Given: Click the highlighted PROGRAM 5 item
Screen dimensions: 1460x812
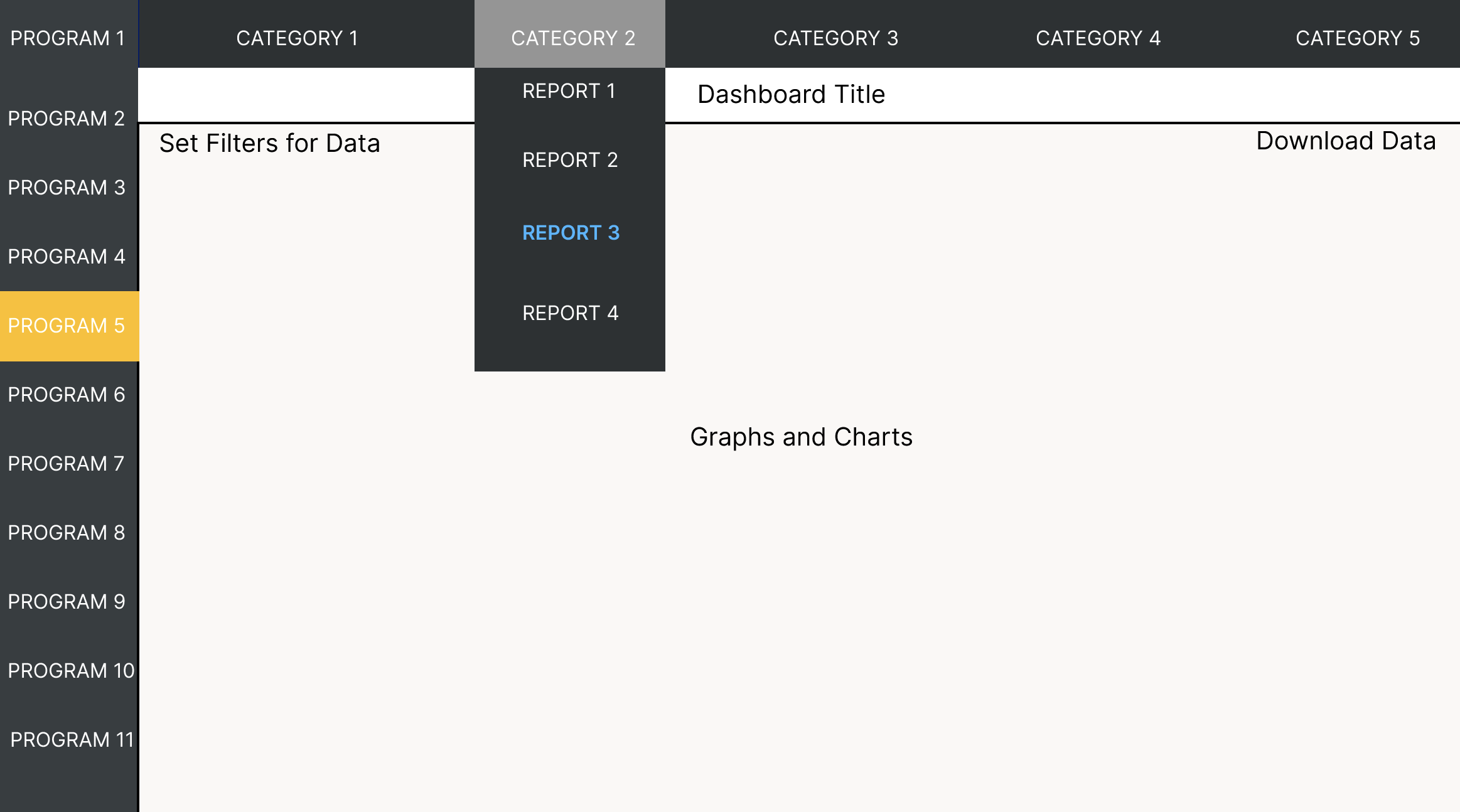Looking at the screenshot, I should 69,326.
